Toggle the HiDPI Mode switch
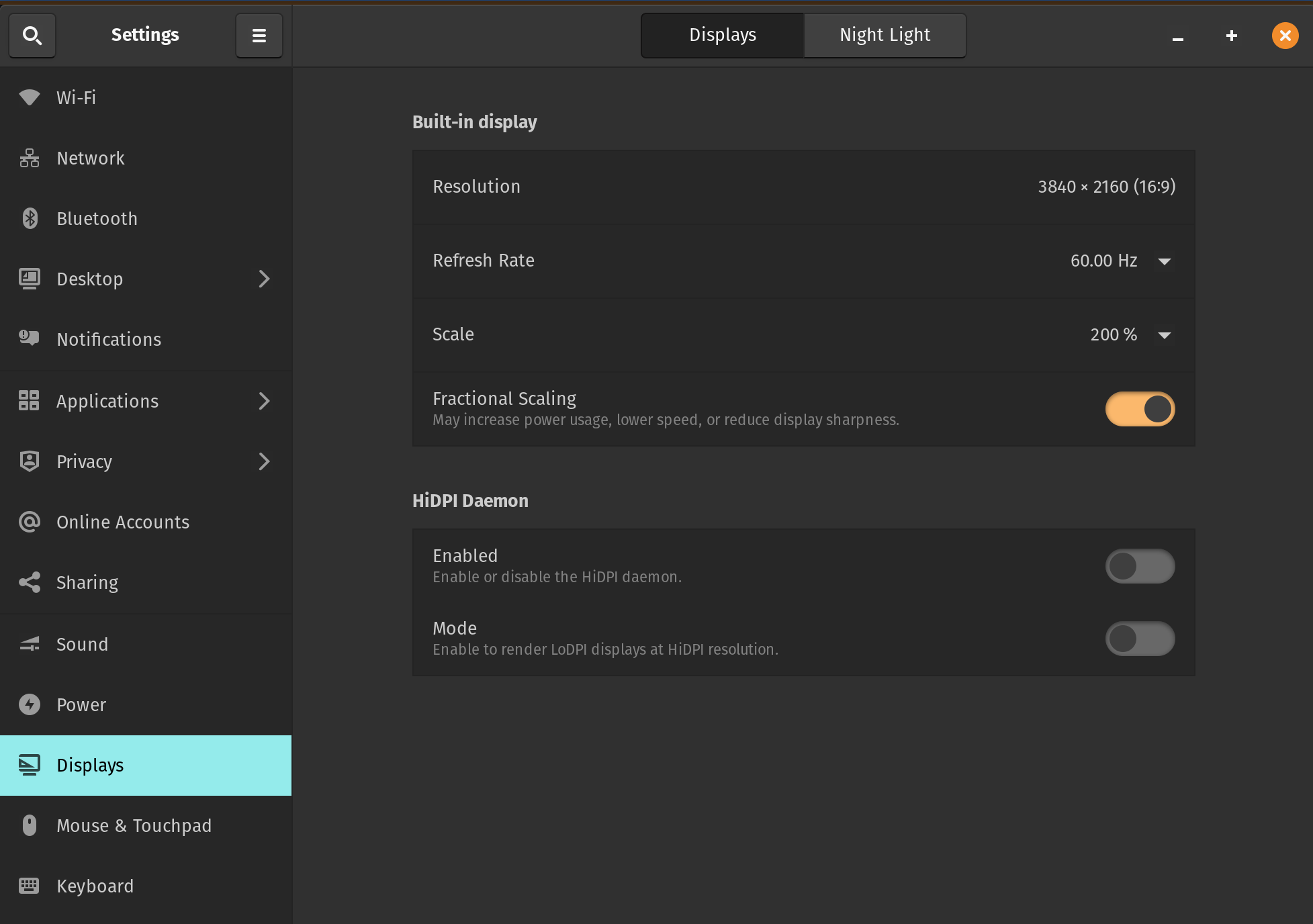Viewport: 1313px width, 924px height. (x=1140, y=639)
